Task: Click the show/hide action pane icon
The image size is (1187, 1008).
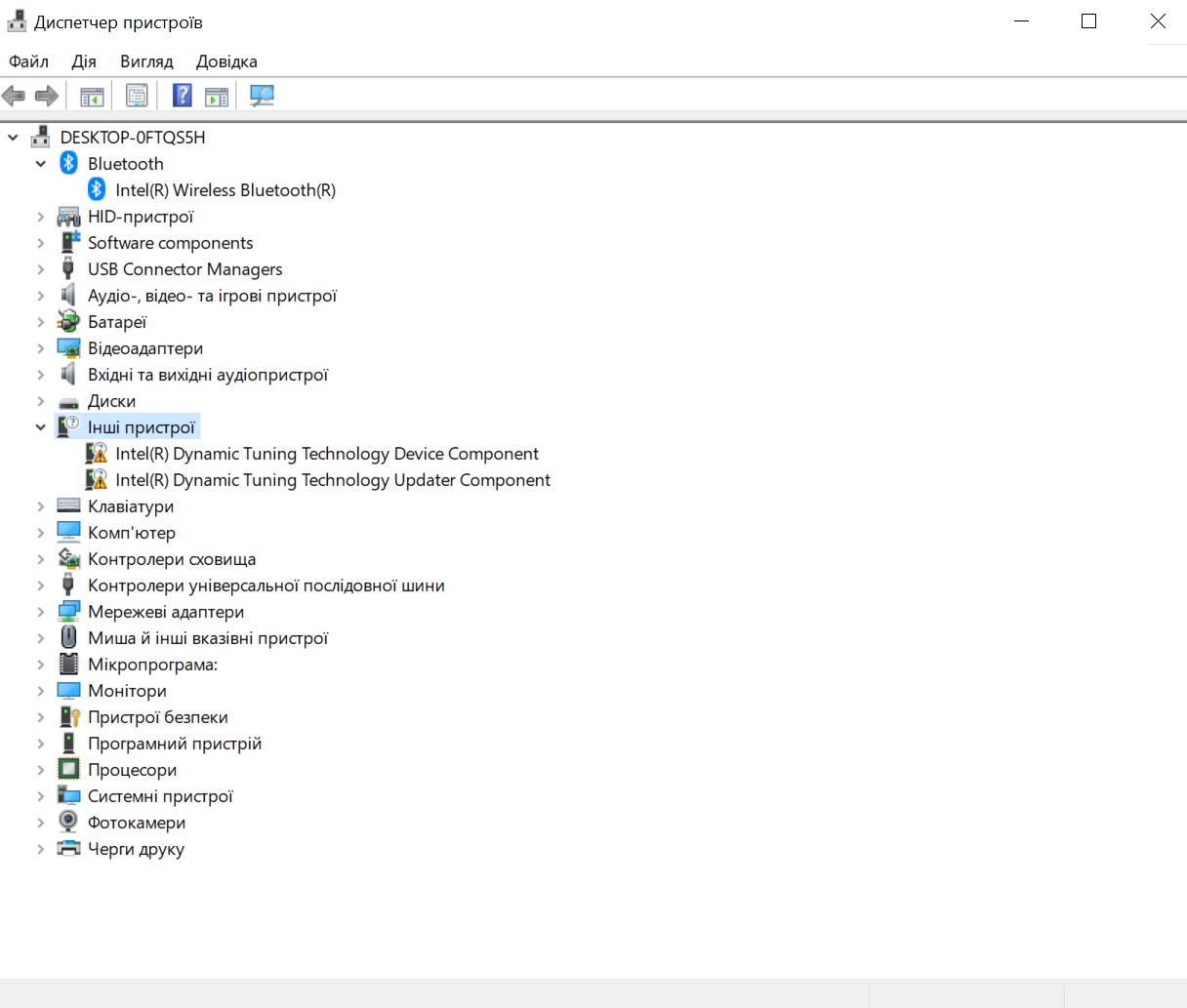Action: pos(217,96)
